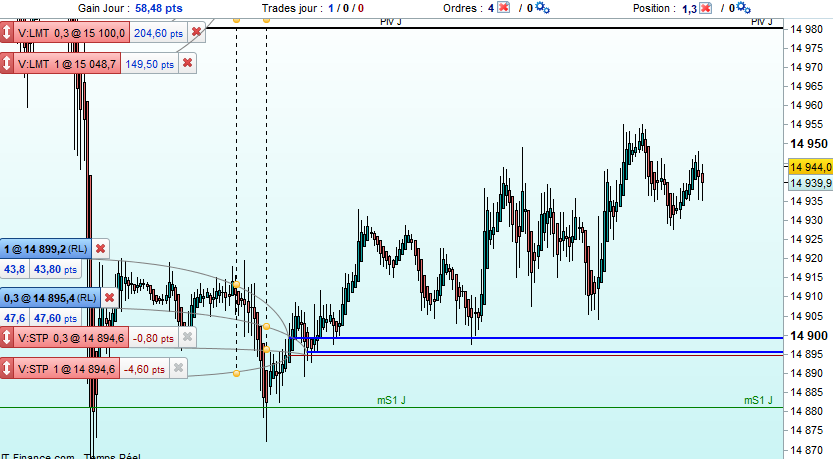
Task: Click the Position size 1,3
Action: click(x=690, y=8)
